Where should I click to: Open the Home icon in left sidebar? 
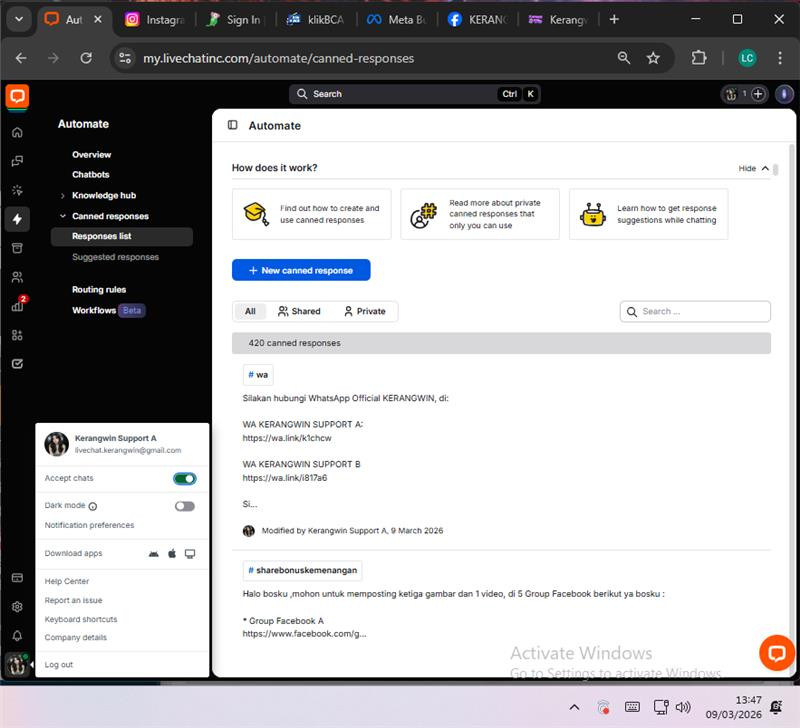pyautogui.click(x=17, y=133)
